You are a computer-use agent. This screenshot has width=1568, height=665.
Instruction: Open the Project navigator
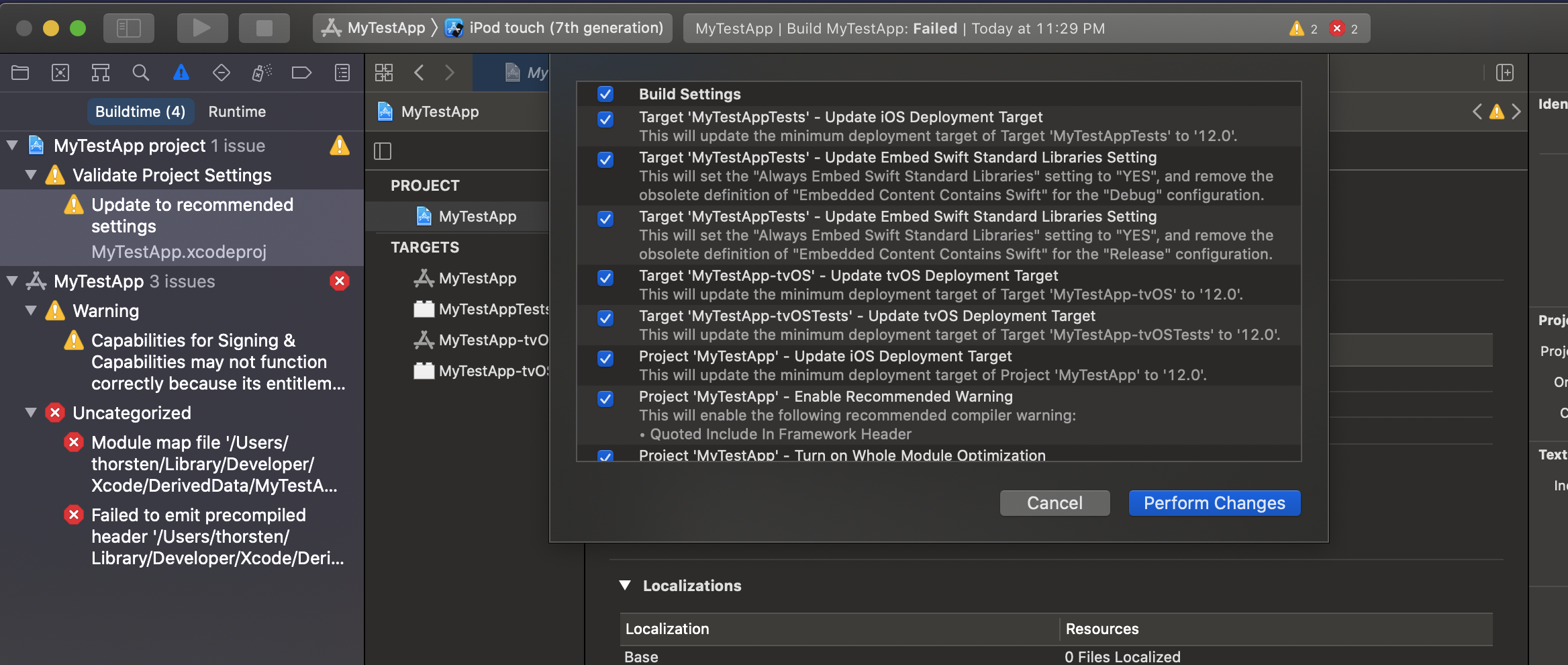[20, 73]
